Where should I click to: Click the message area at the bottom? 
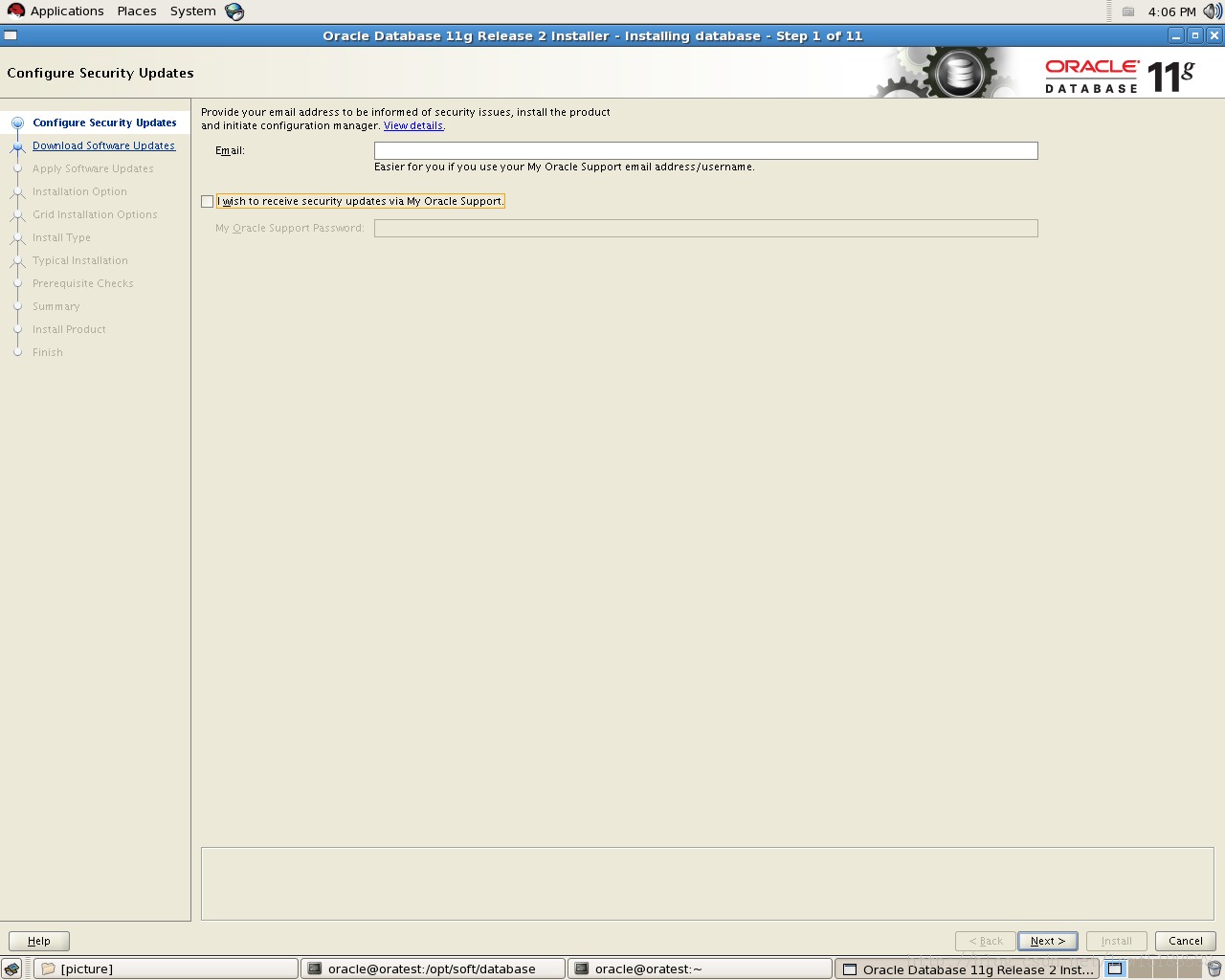tap(707, 883)
